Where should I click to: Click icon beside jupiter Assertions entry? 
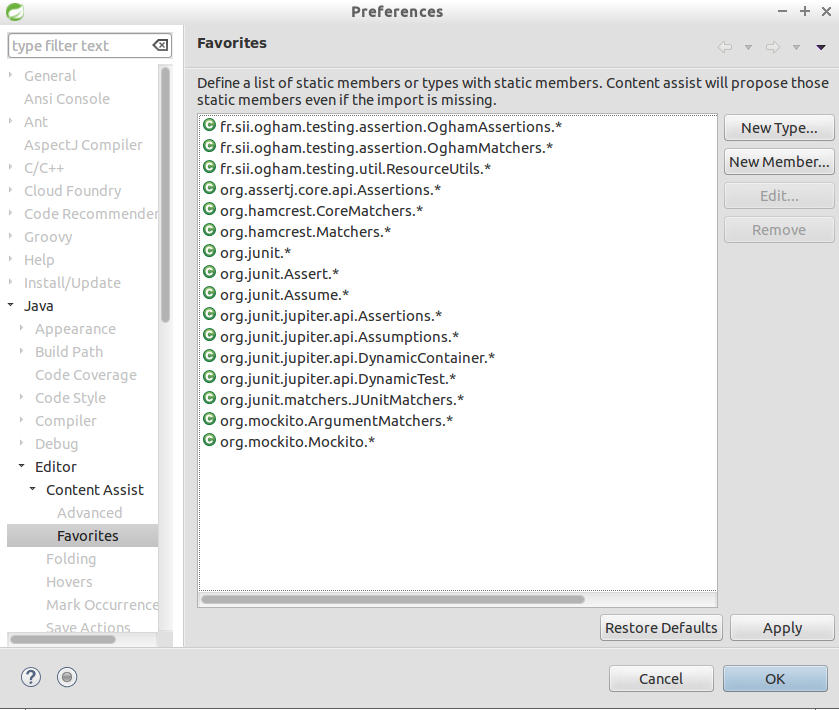[x=209, y=314]
